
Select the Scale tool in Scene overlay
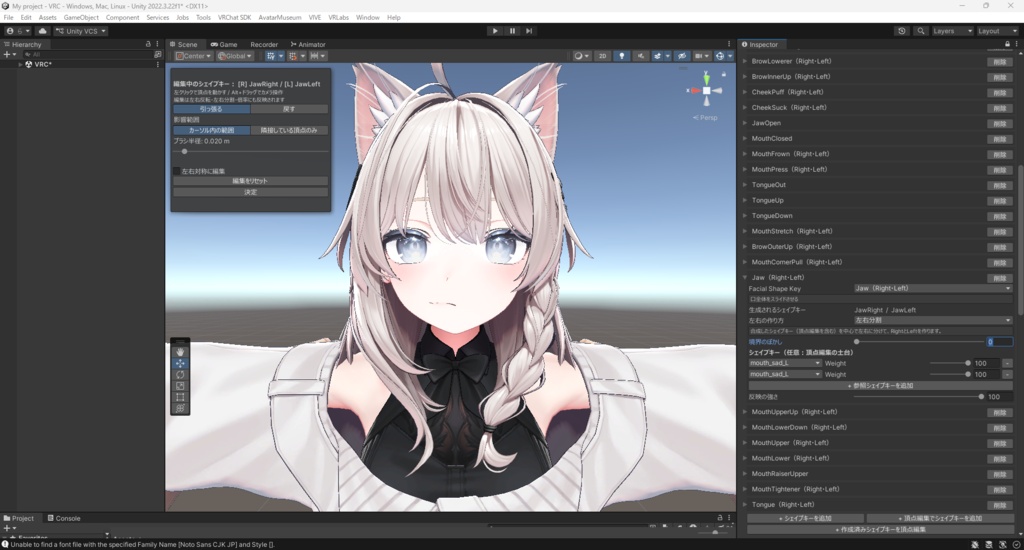pyautogui.click(x=180, y=386)
